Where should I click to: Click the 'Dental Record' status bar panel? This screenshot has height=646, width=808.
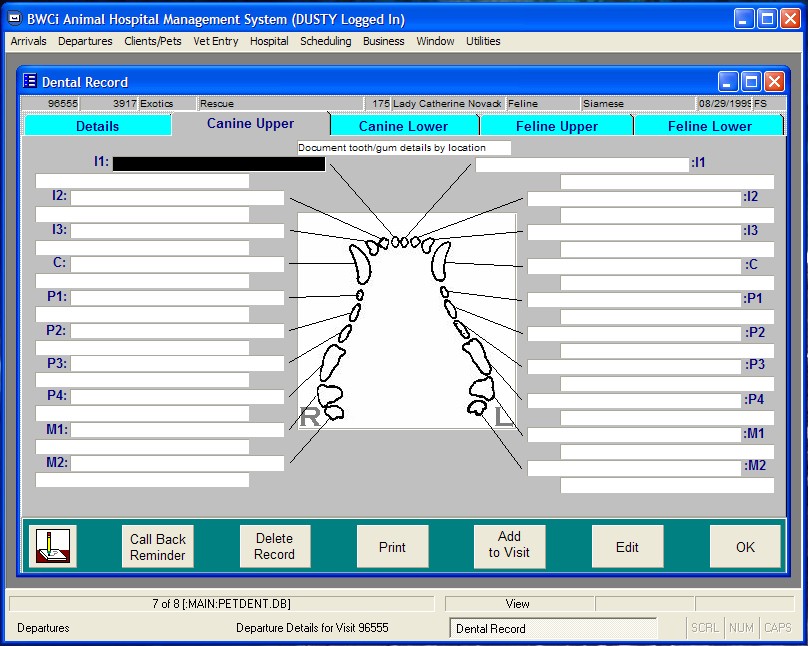pos(553,628)
